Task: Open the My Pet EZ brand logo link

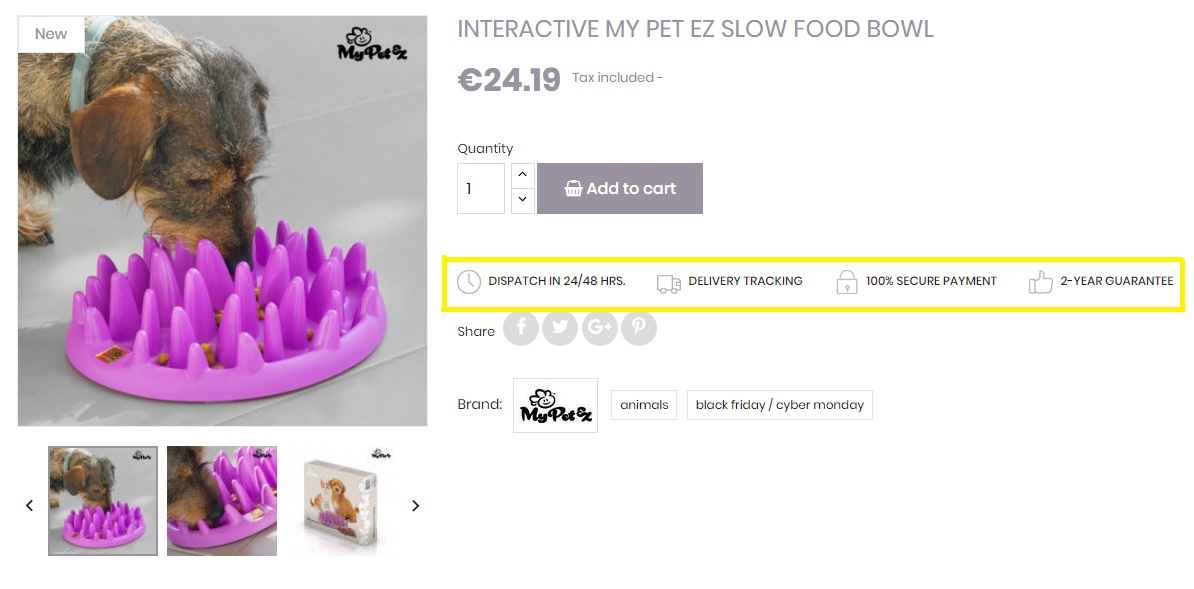Action: (x=555, y=405)
